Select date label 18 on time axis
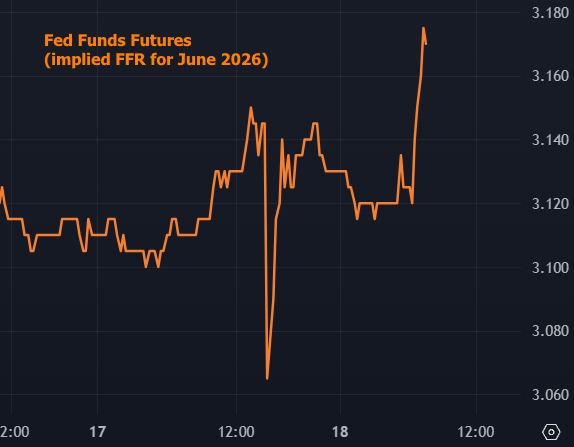 (340, 432)
